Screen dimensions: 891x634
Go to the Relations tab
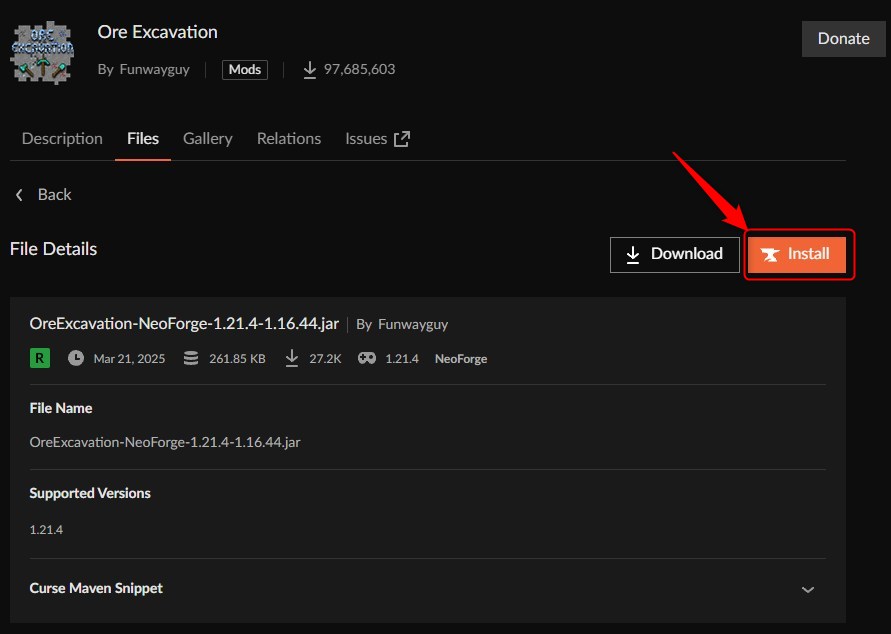[x=289, y=139]
